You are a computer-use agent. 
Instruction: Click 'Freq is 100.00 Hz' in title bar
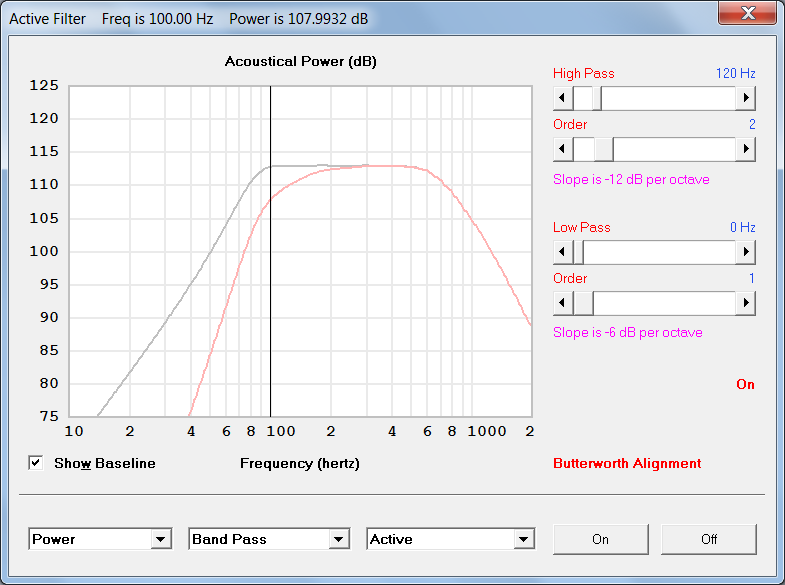[158, 19]
